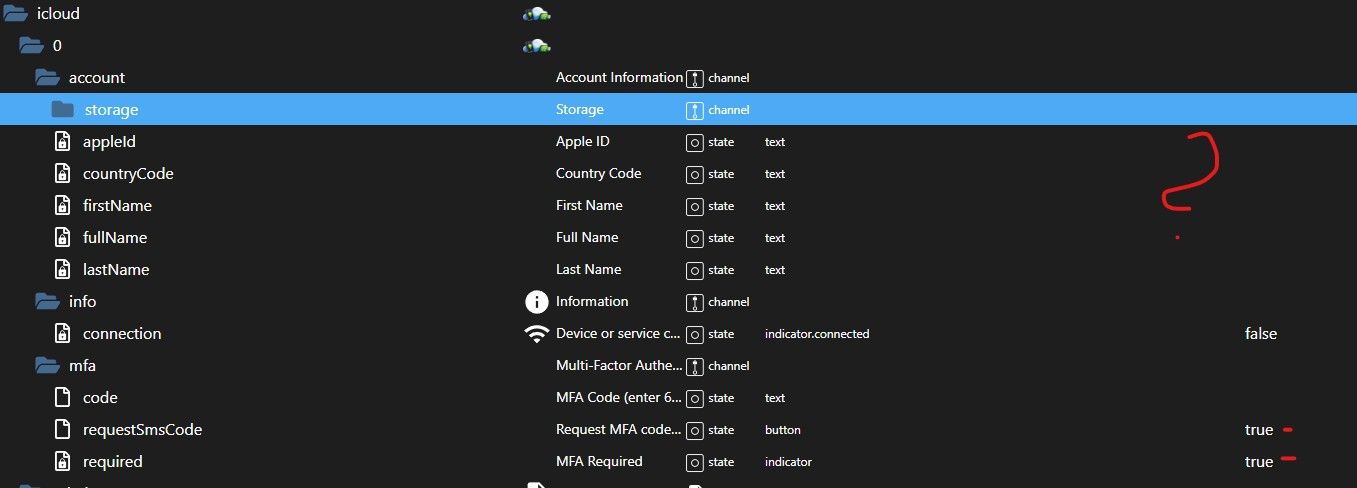
Task: Click the state type icon for Apple ID
Action: coord(695,142)
